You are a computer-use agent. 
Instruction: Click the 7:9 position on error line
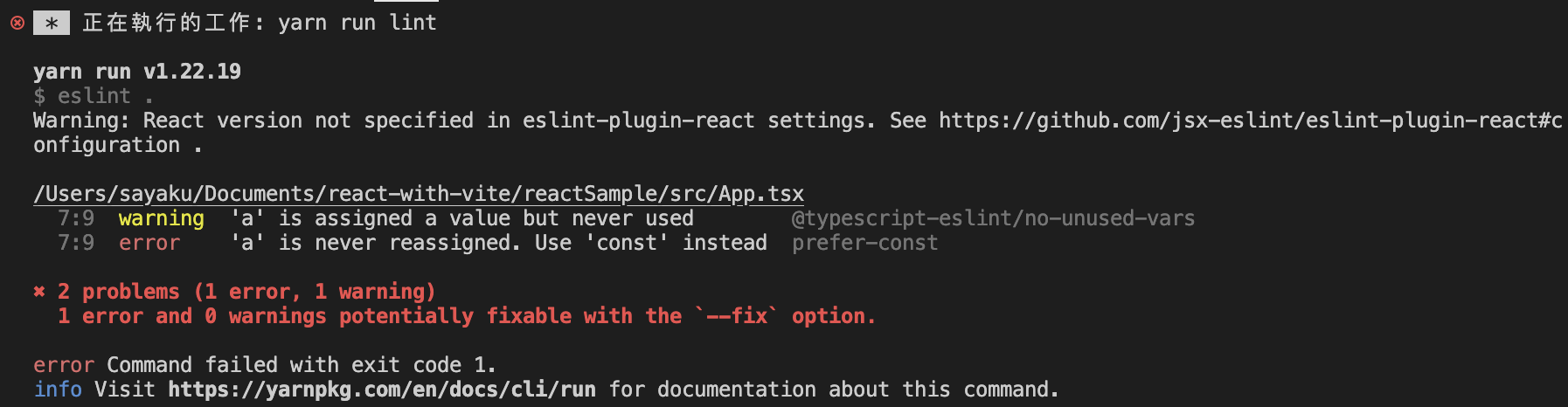coord(76,243)
